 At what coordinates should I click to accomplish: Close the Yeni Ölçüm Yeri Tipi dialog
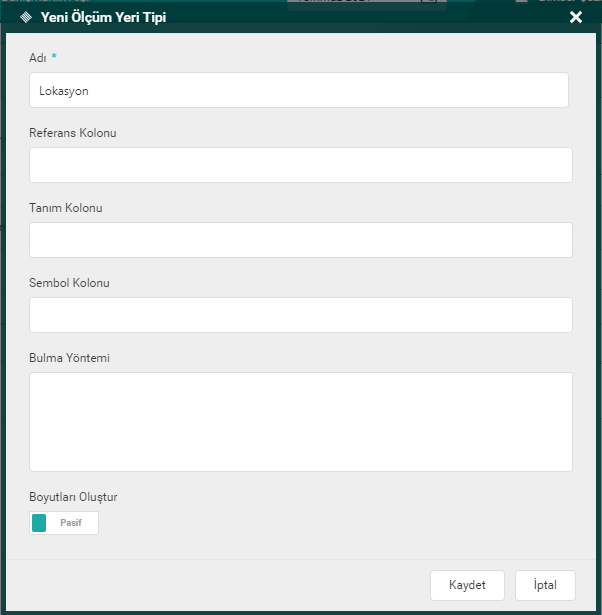click(x=575, y=17)
